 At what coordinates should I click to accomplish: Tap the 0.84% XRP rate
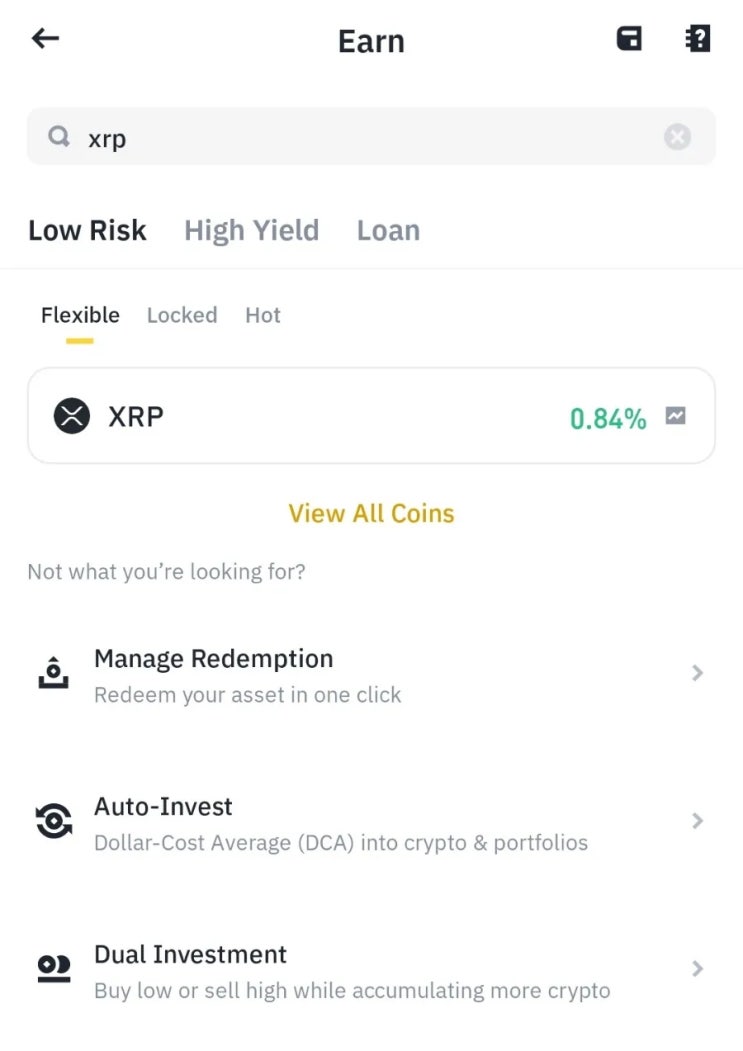point(608,418)
